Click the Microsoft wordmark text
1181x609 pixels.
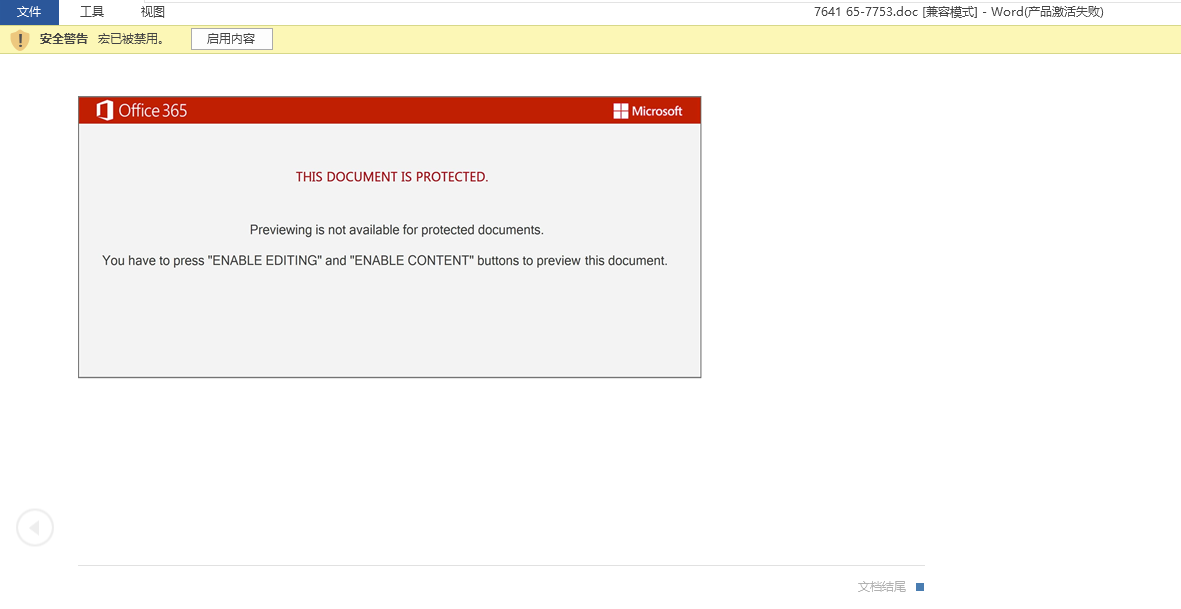pyautogui.click(x=657, y=111)
